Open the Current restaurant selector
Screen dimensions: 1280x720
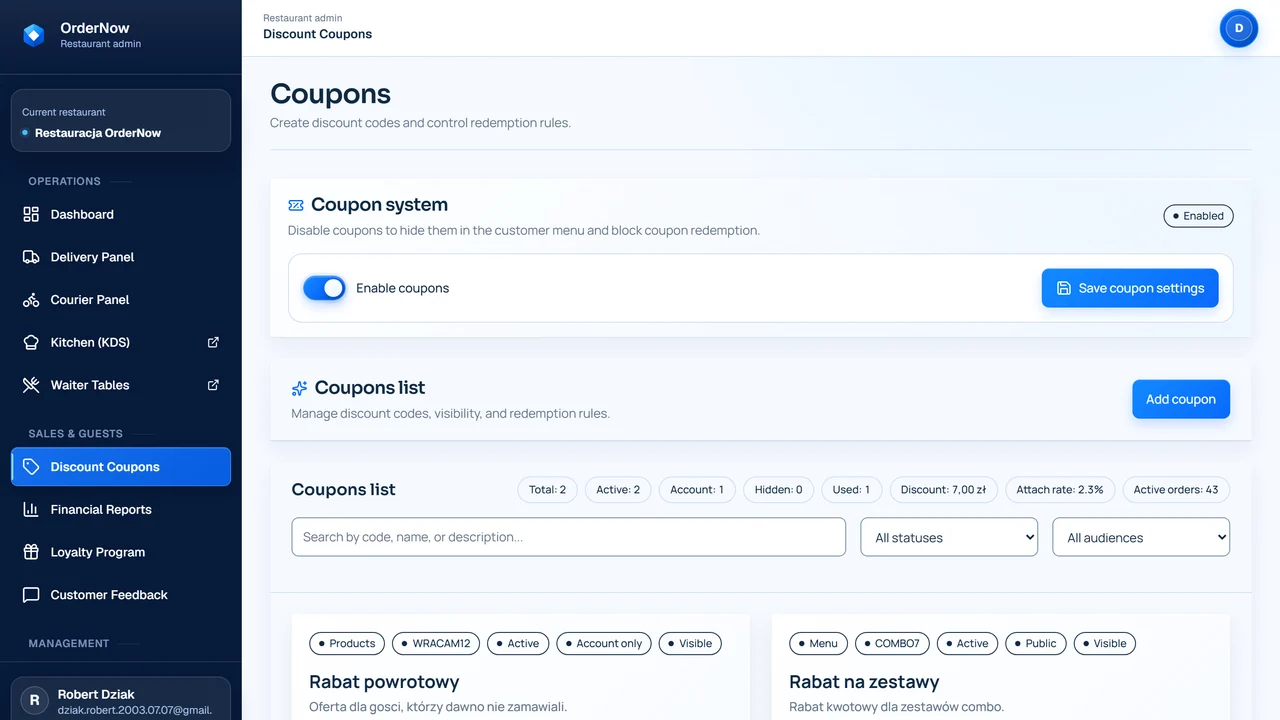[121, 121]
